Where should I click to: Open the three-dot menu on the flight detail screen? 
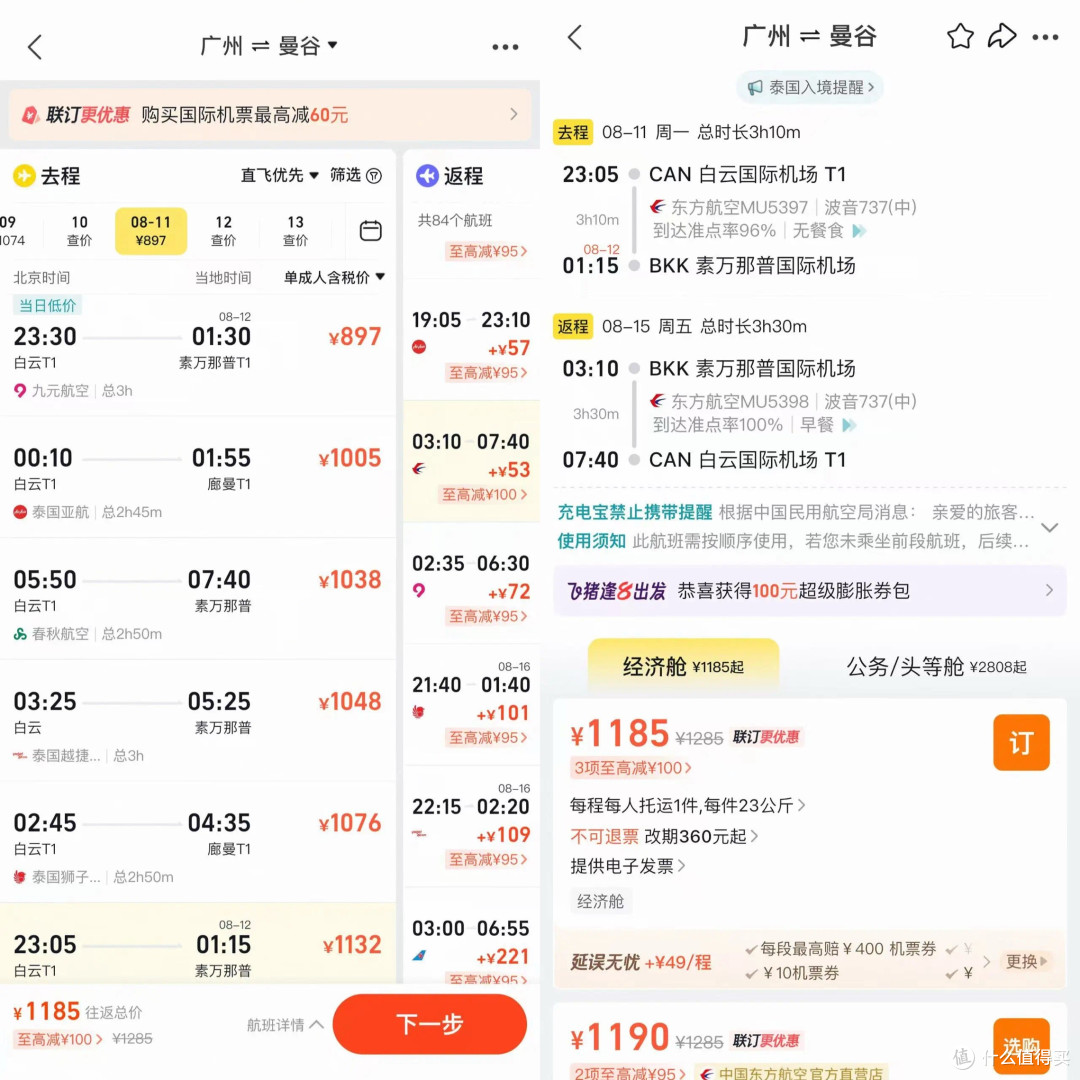click(x=1045, y=37)
